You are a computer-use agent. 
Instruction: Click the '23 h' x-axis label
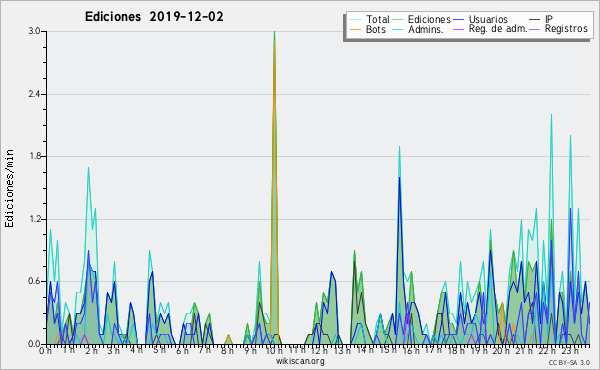point(569,351)
